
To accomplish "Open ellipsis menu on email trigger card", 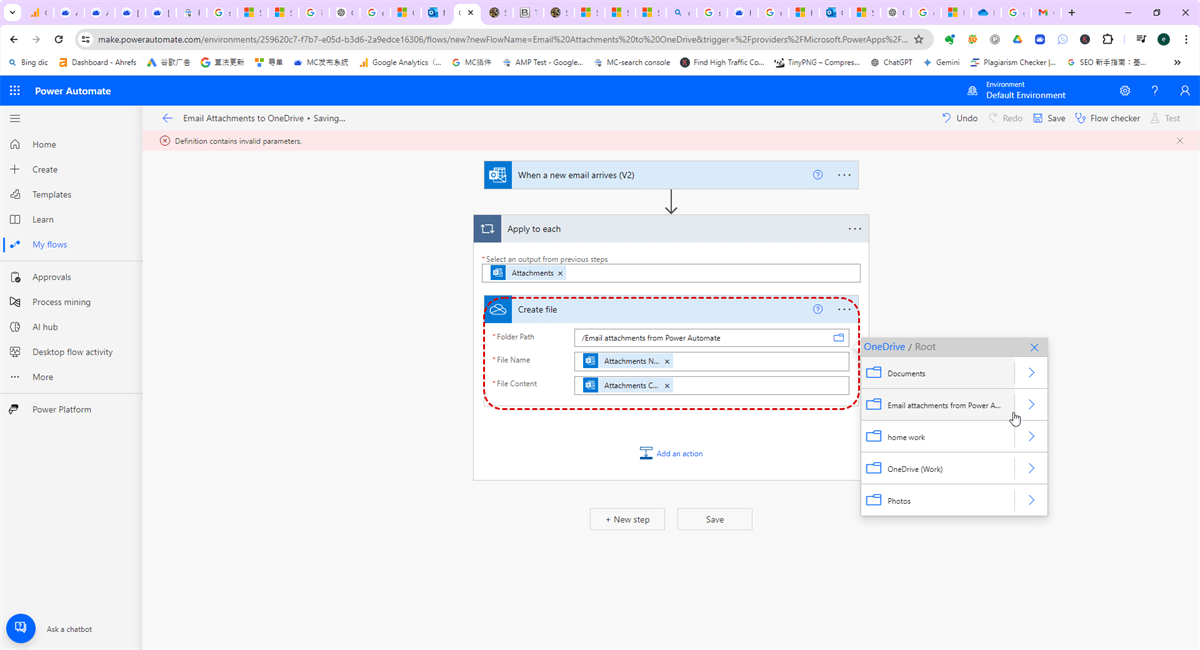I will pyautogui.click(x=844, y=175).
